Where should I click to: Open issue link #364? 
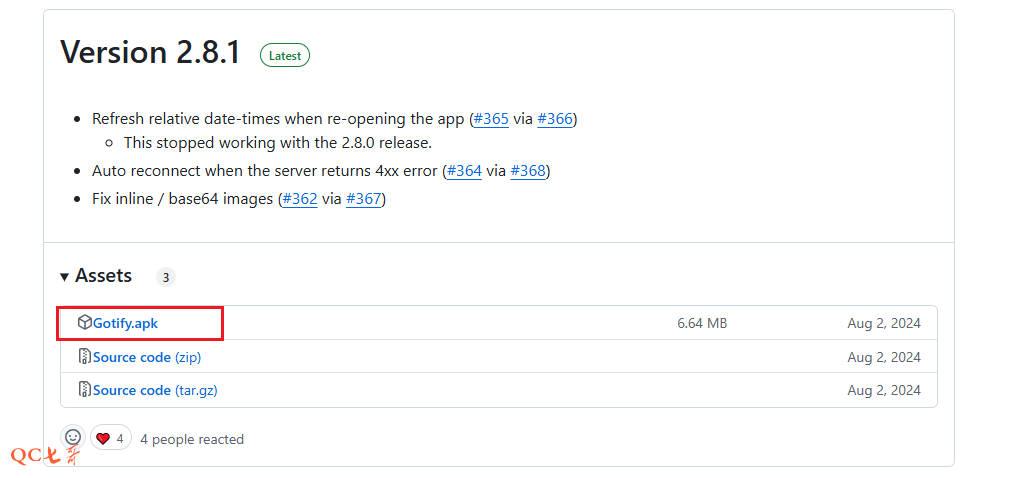click(x=464, y=171)
